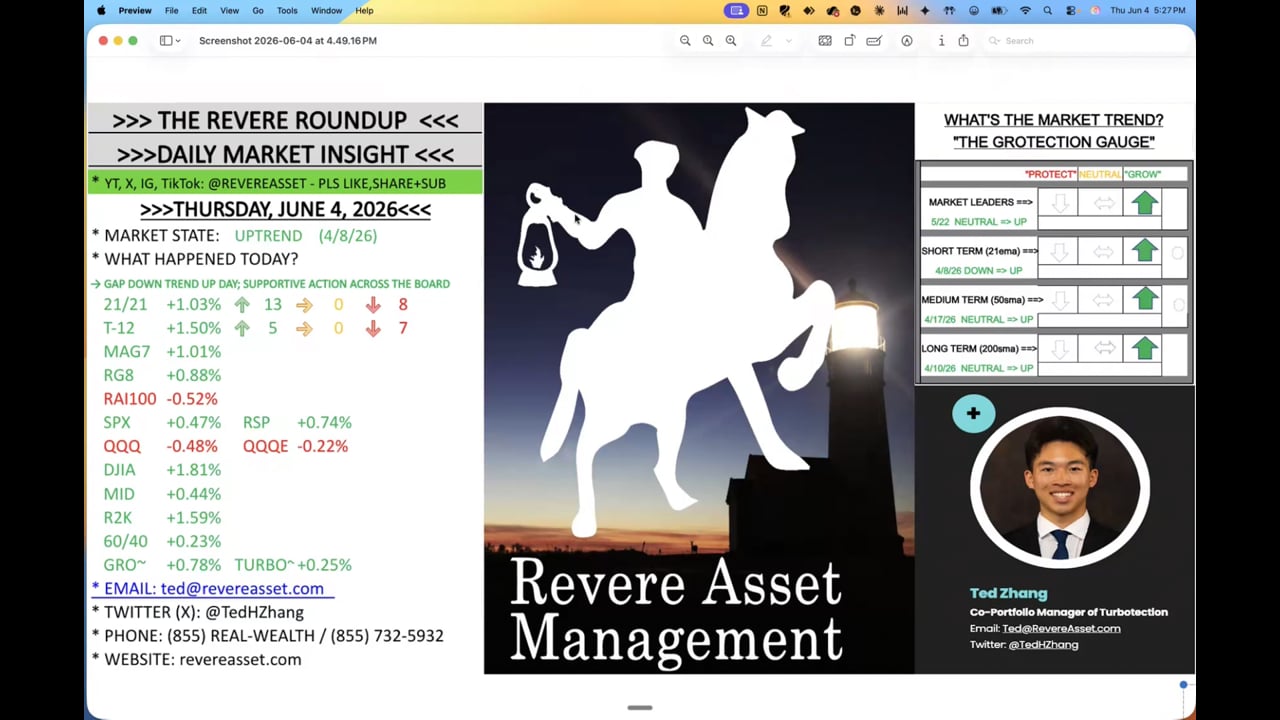Click the rectangular selection tool icon

pos(825,41)
